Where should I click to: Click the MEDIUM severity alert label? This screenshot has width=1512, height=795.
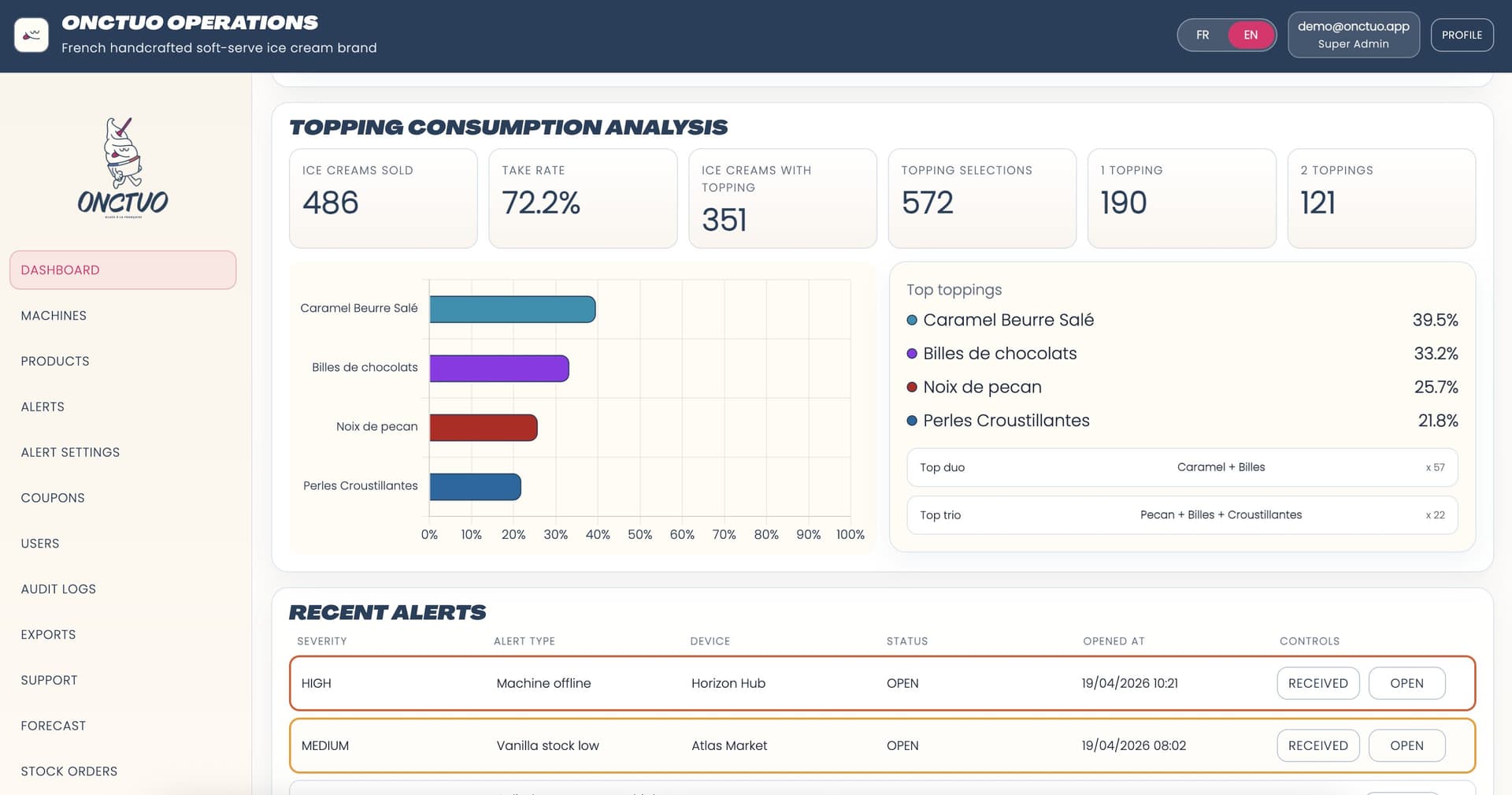tap(324, 745)
